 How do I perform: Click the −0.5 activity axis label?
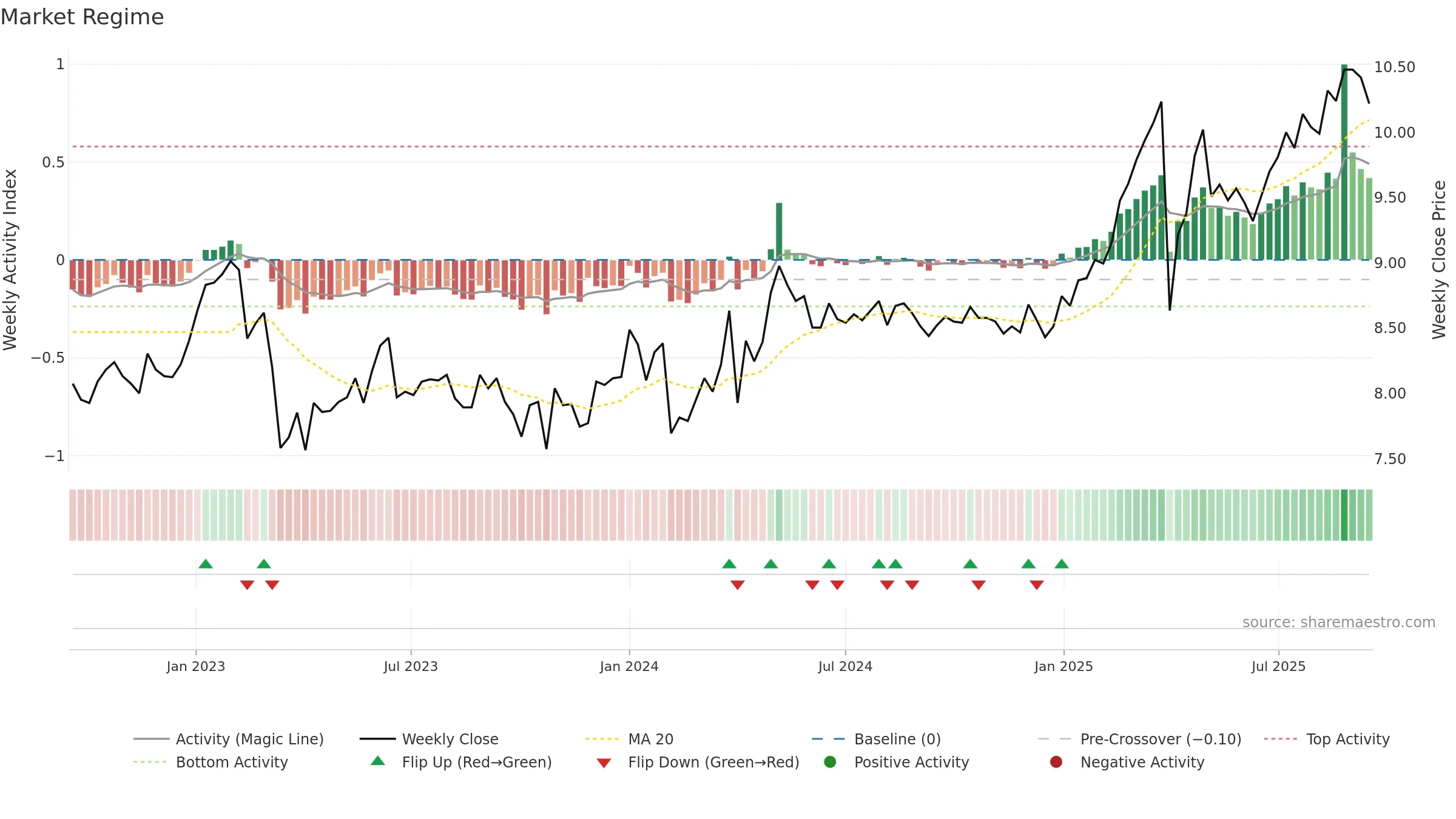coord(48,358)
